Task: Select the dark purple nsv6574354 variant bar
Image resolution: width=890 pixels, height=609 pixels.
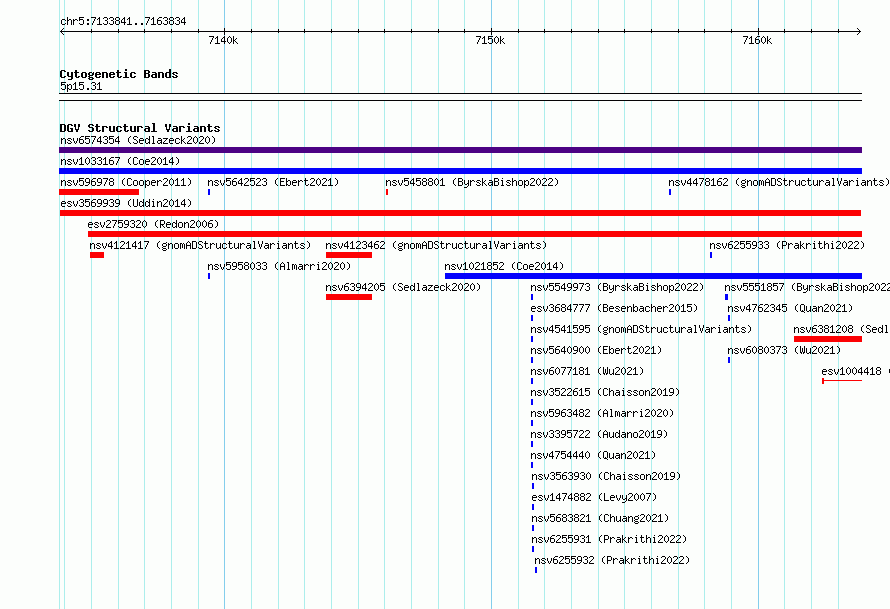Action: click(x=460, y=150)
